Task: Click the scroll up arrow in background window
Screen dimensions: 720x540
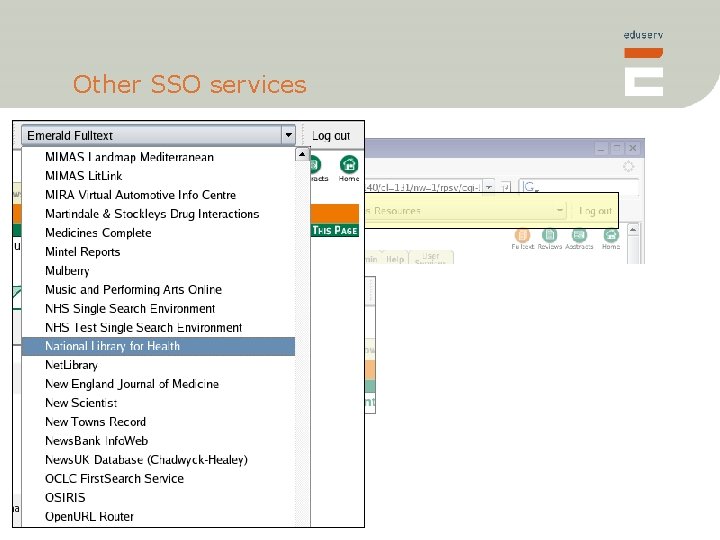Action: pyautogui.click(x=633, y=229)
